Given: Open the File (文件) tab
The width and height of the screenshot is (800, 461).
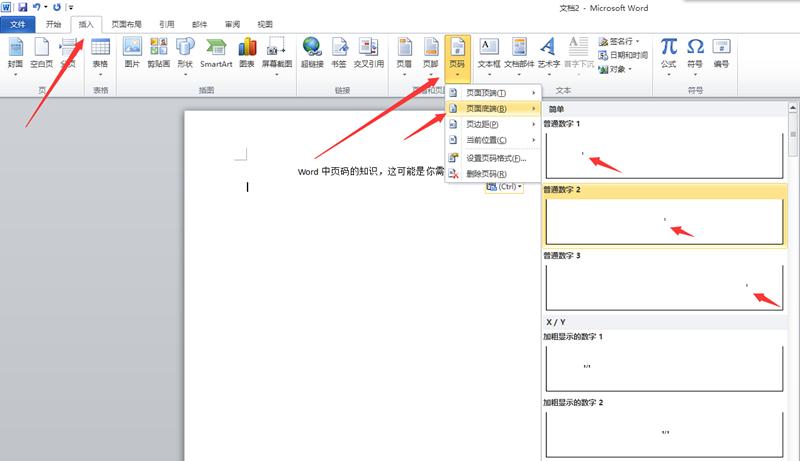Looking at the screenshot, I should click(x=18, y=24).
